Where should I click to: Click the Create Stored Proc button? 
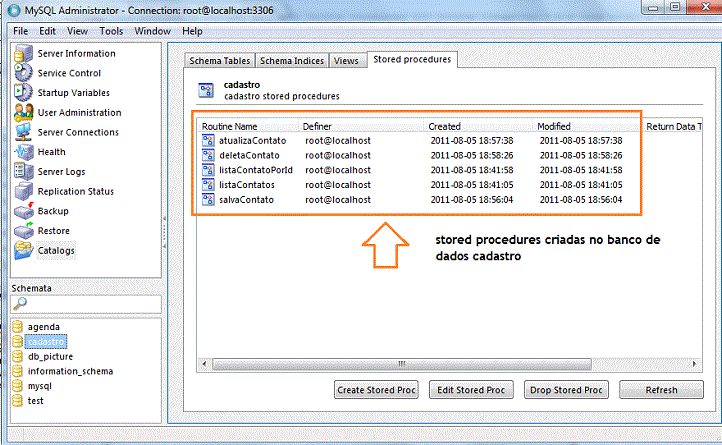(x=376, y=390)
